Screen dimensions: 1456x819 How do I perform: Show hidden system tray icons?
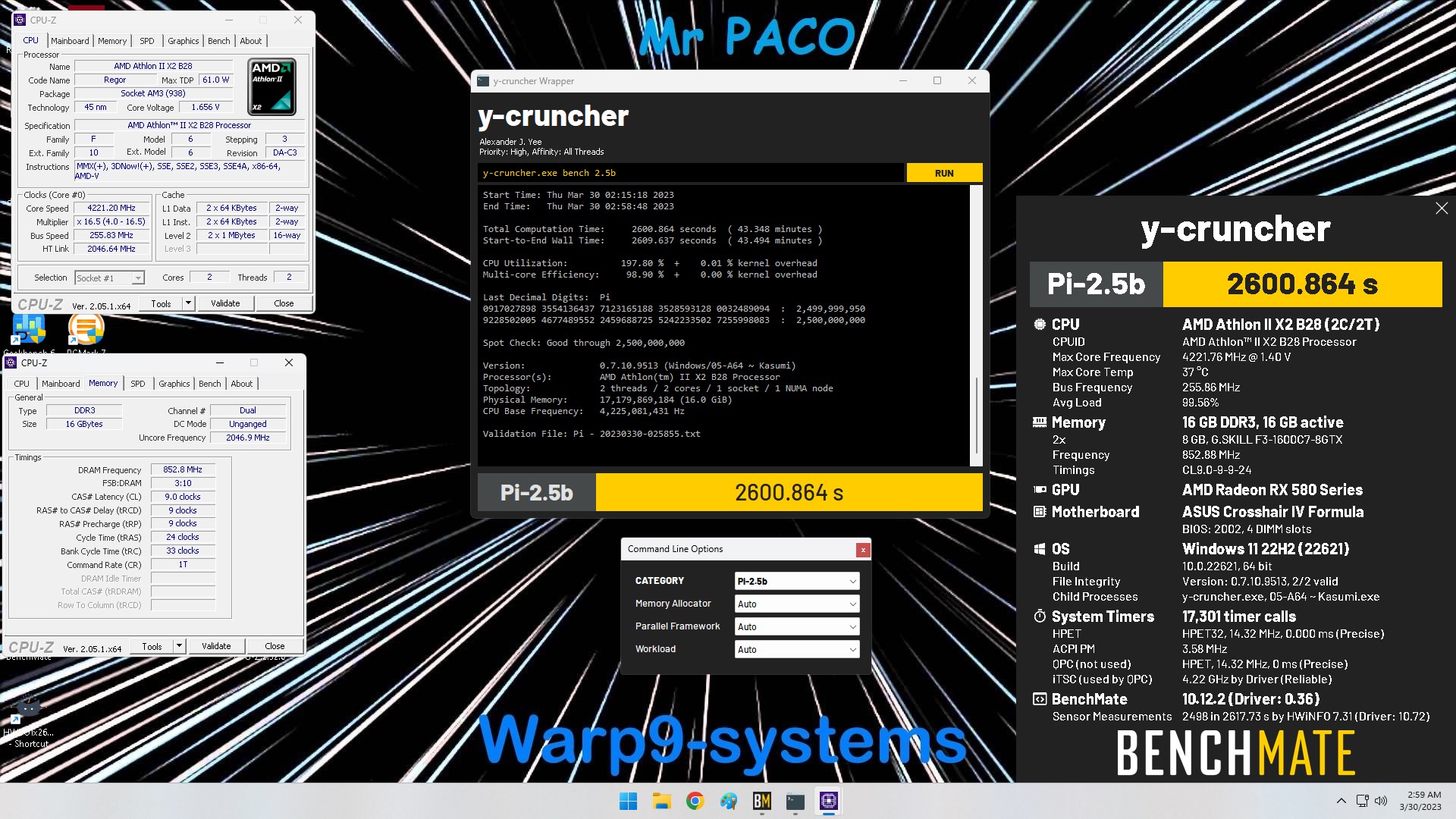click(1341, 801)
